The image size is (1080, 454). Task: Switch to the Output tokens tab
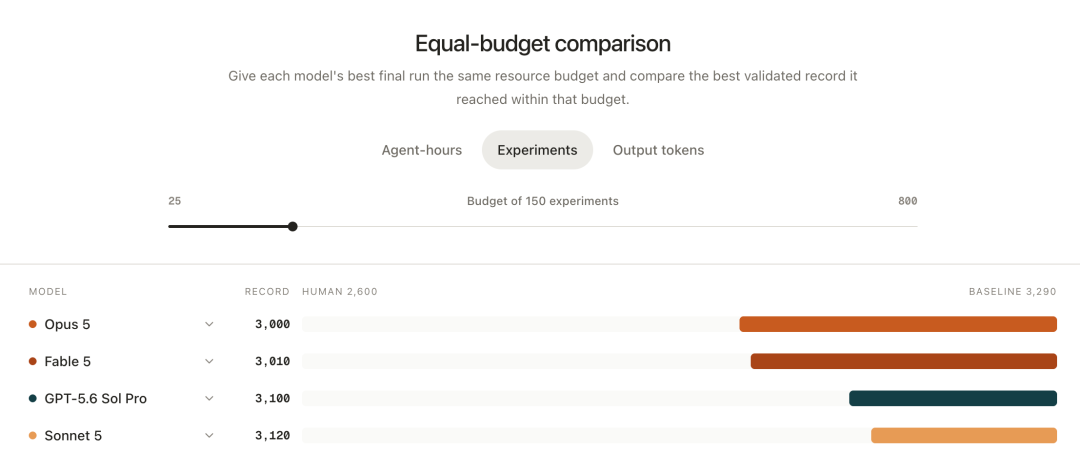(658, 150)
